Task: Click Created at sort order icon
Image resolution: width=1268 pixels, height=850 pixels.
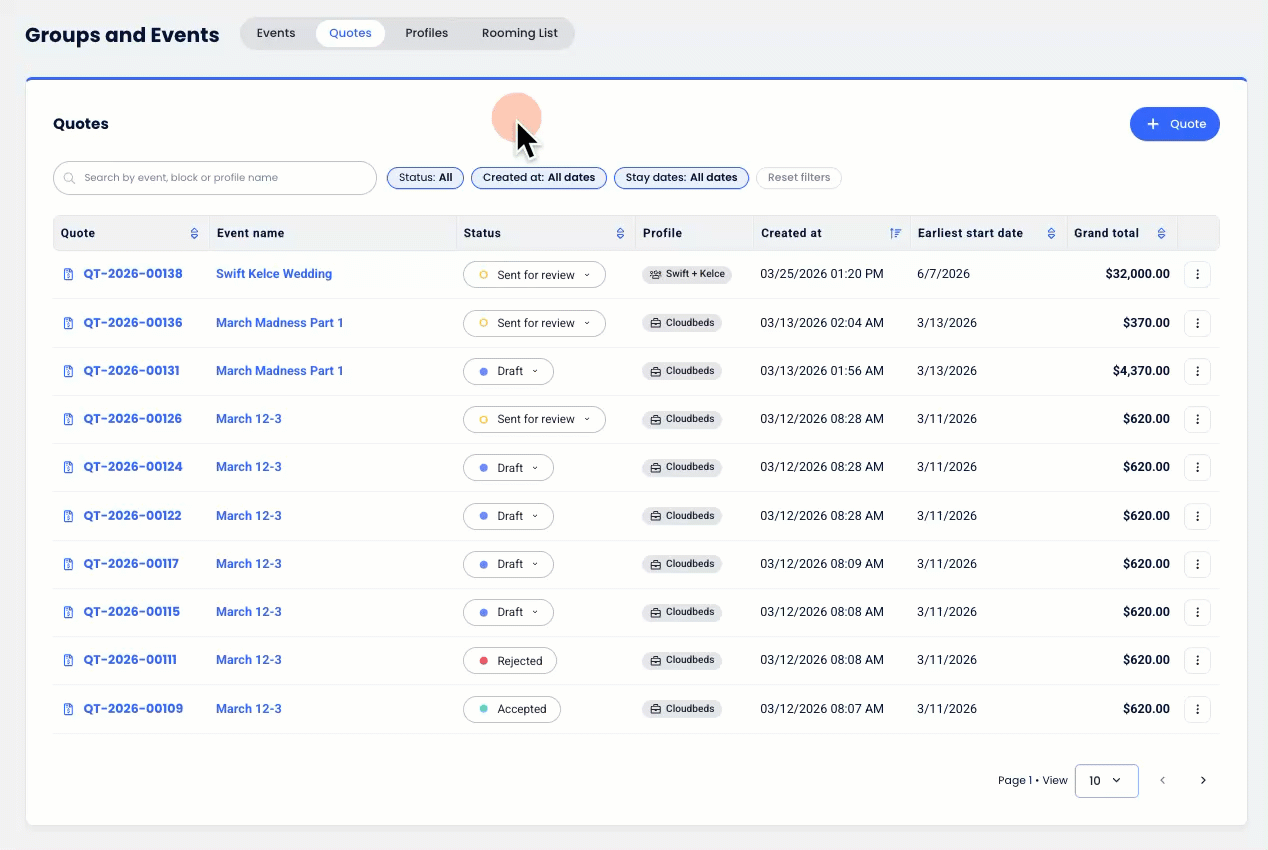Action: (895, 233)
